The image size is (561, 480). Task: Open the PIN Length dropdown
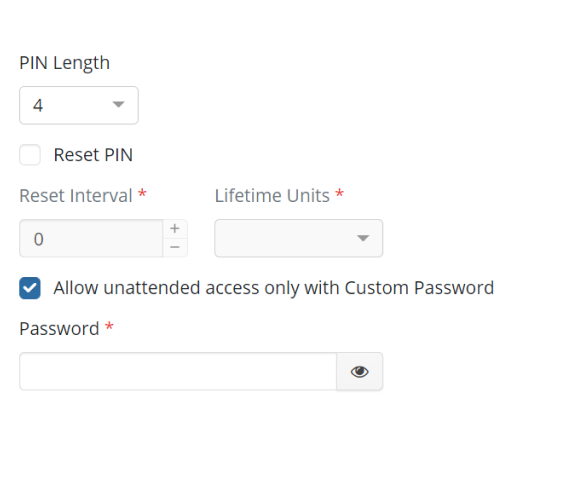(79, 105)
